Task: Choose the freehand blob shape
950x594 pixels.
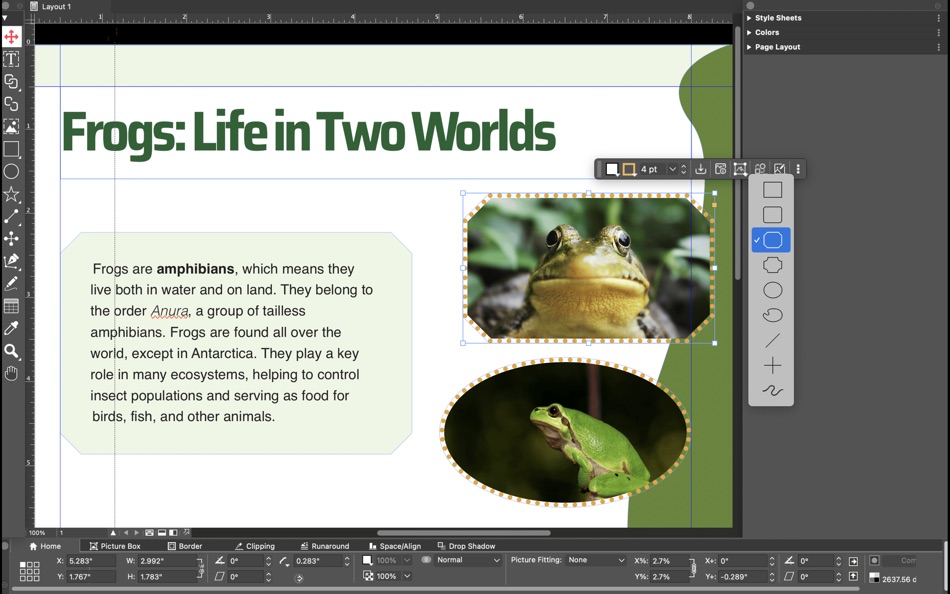Action: pos(772,315)
